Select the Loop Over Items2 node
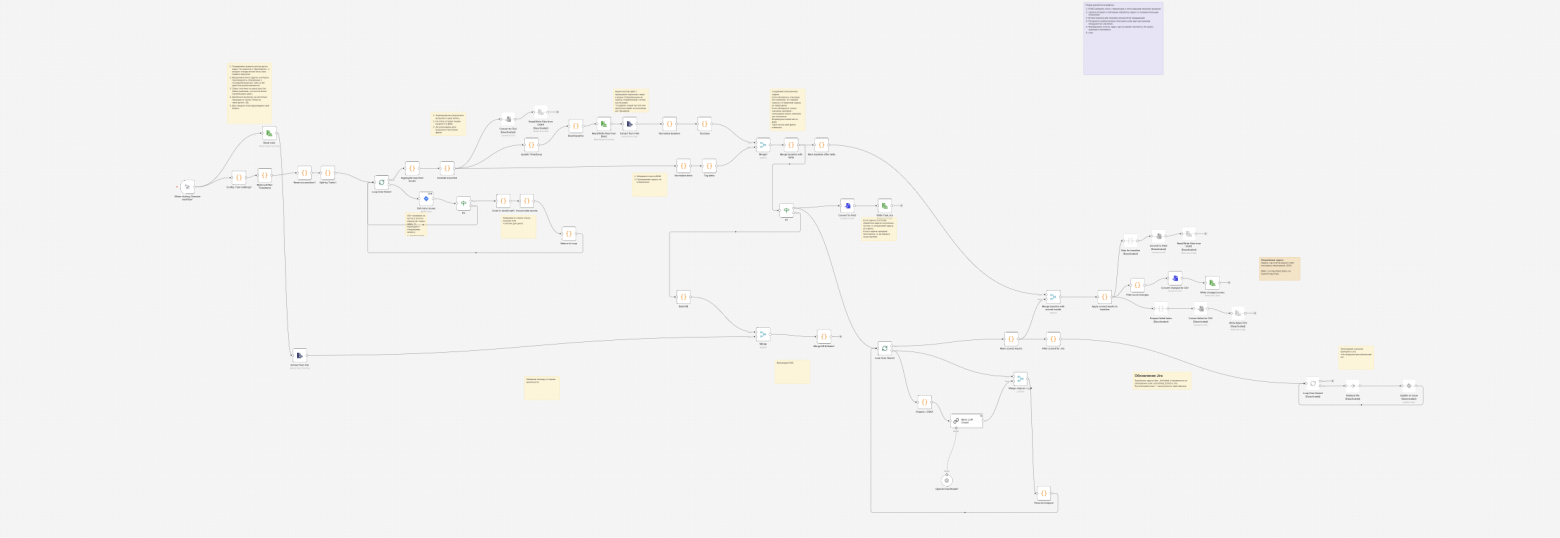The width and height of the screenshot is (1560, 538). point(884,347)
